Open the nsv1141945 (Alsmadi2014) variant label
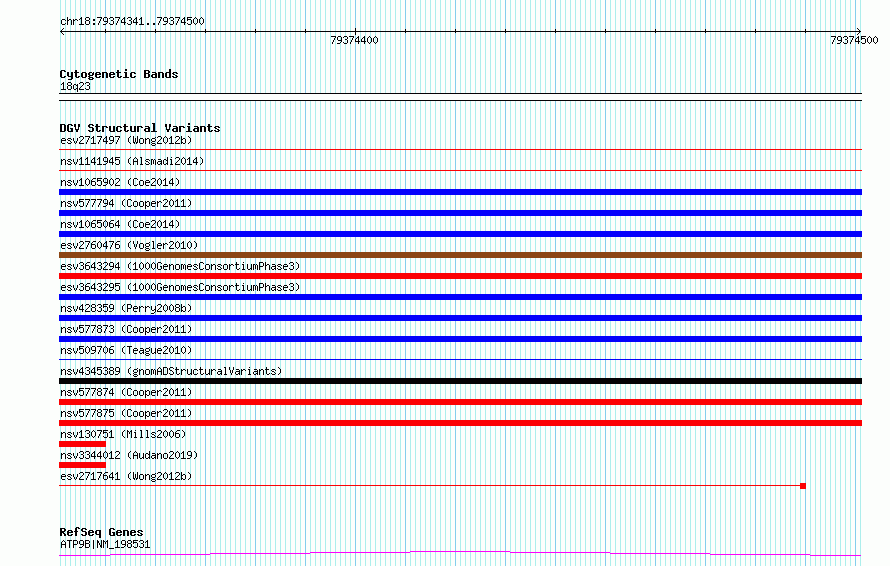 [x=132, y=161]
